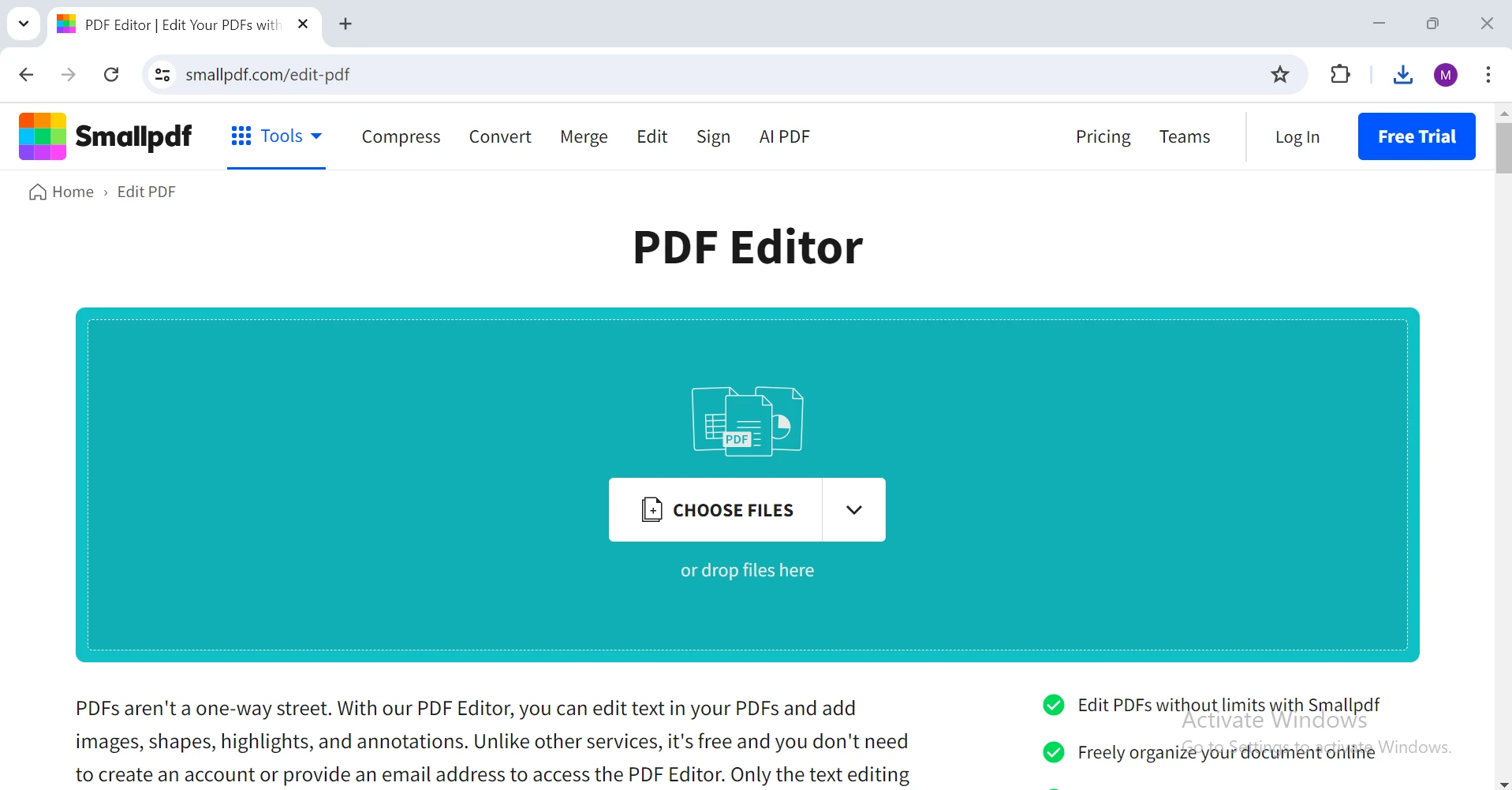The image size is (1512, 790).
Task: Open AI PDF from navigation
Action: coord(785,136)
